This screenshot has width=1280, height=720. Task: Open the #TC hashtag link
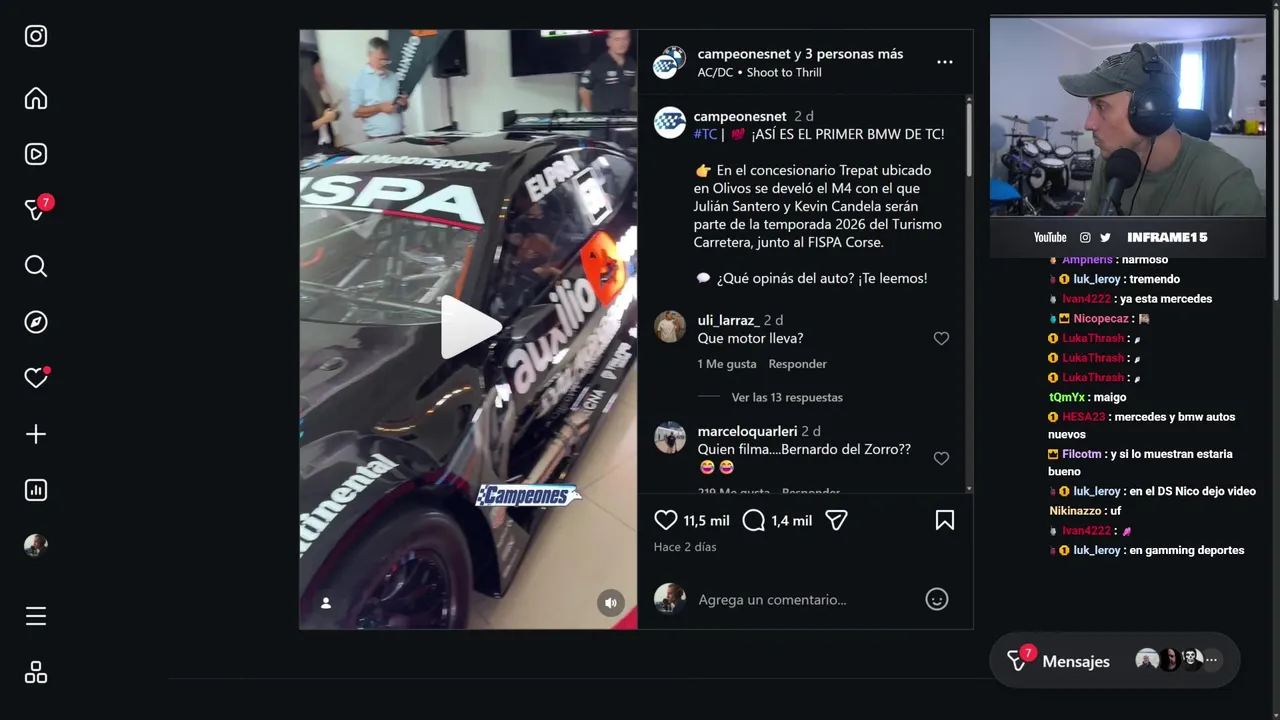706,134
